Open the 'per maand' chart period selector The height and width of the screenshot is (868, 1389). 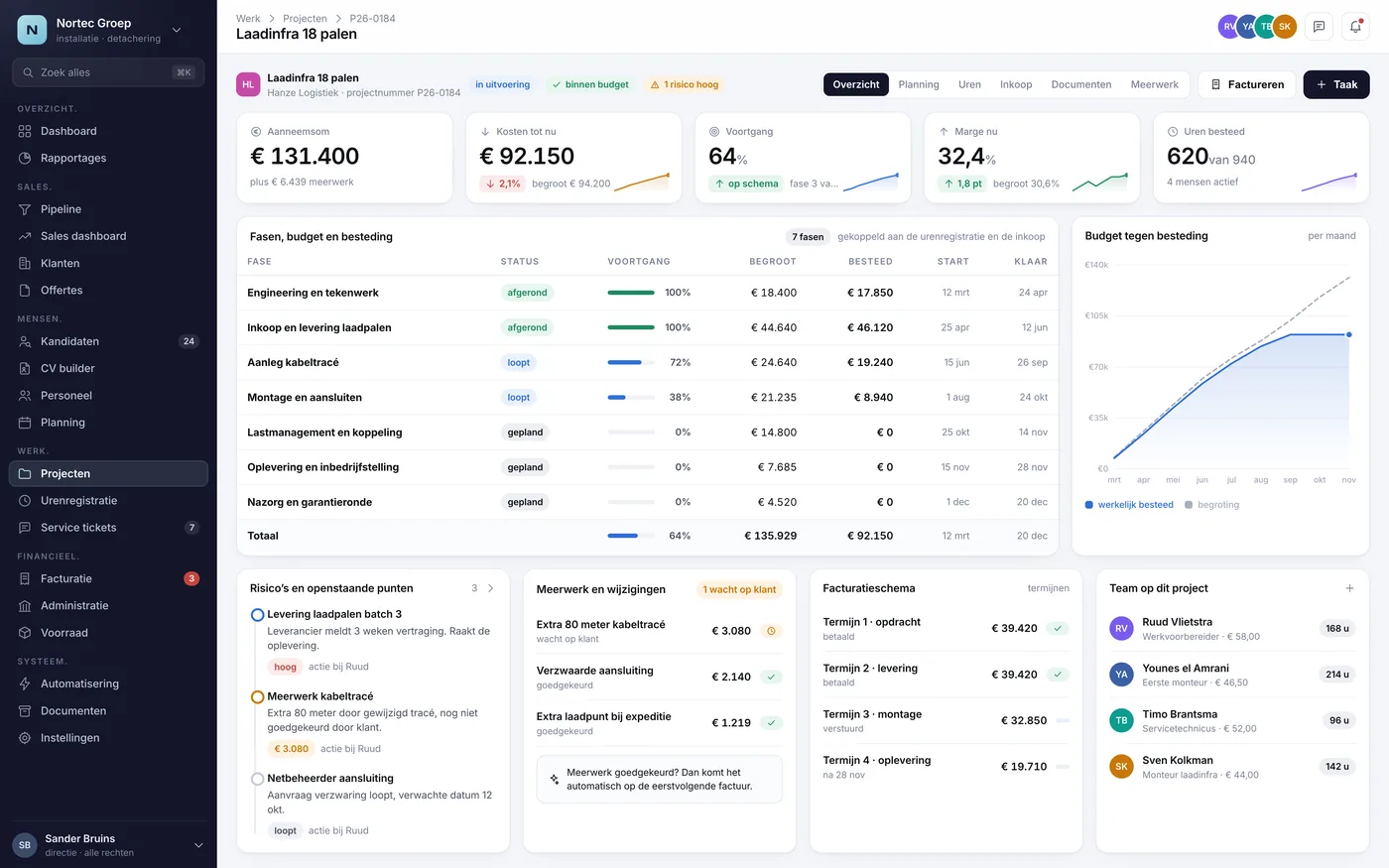[x=1331, y=236]
